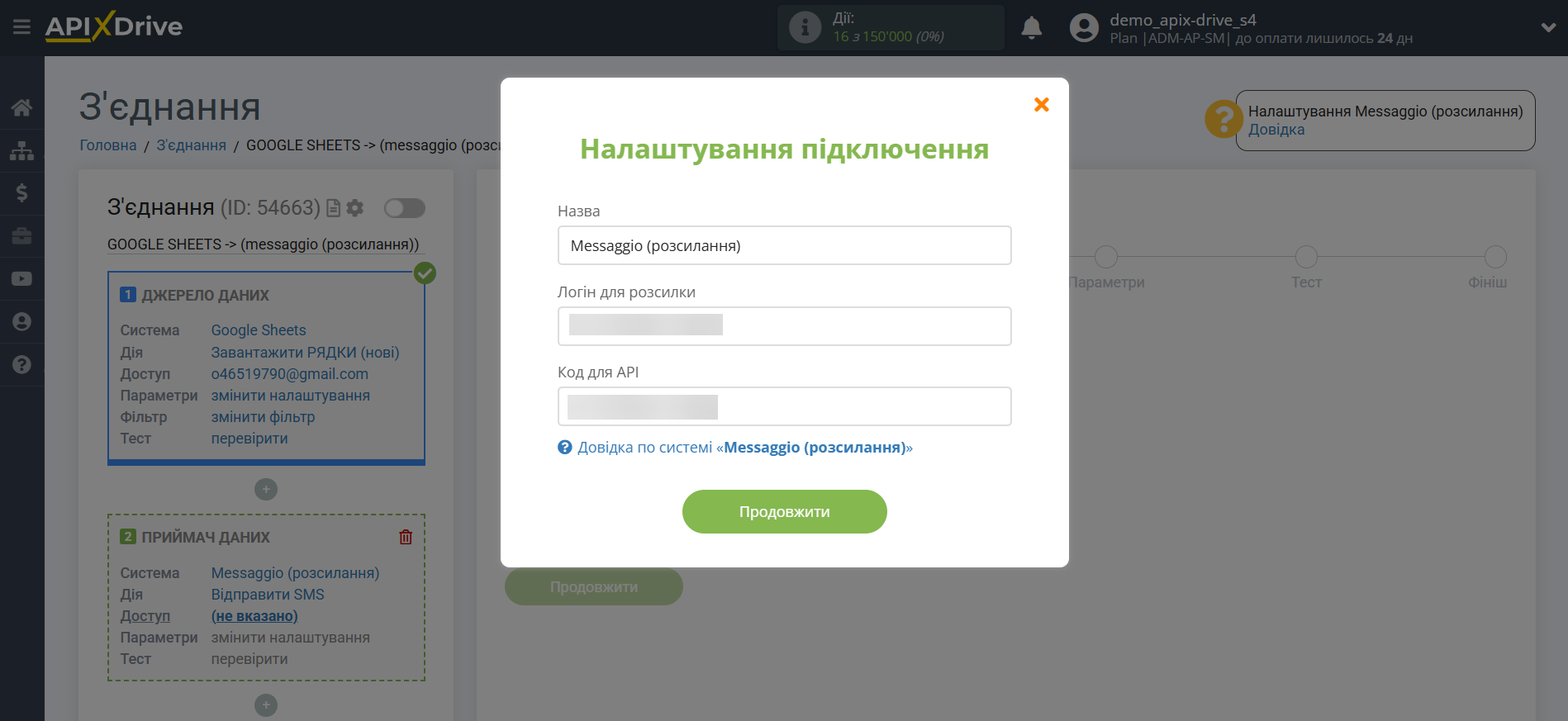Add a step after the data source

(266, 490)
